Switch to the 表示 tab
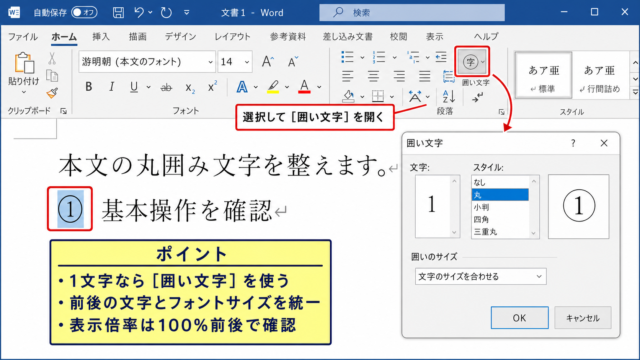Screen dimensions: 640x360 (435, 37)
